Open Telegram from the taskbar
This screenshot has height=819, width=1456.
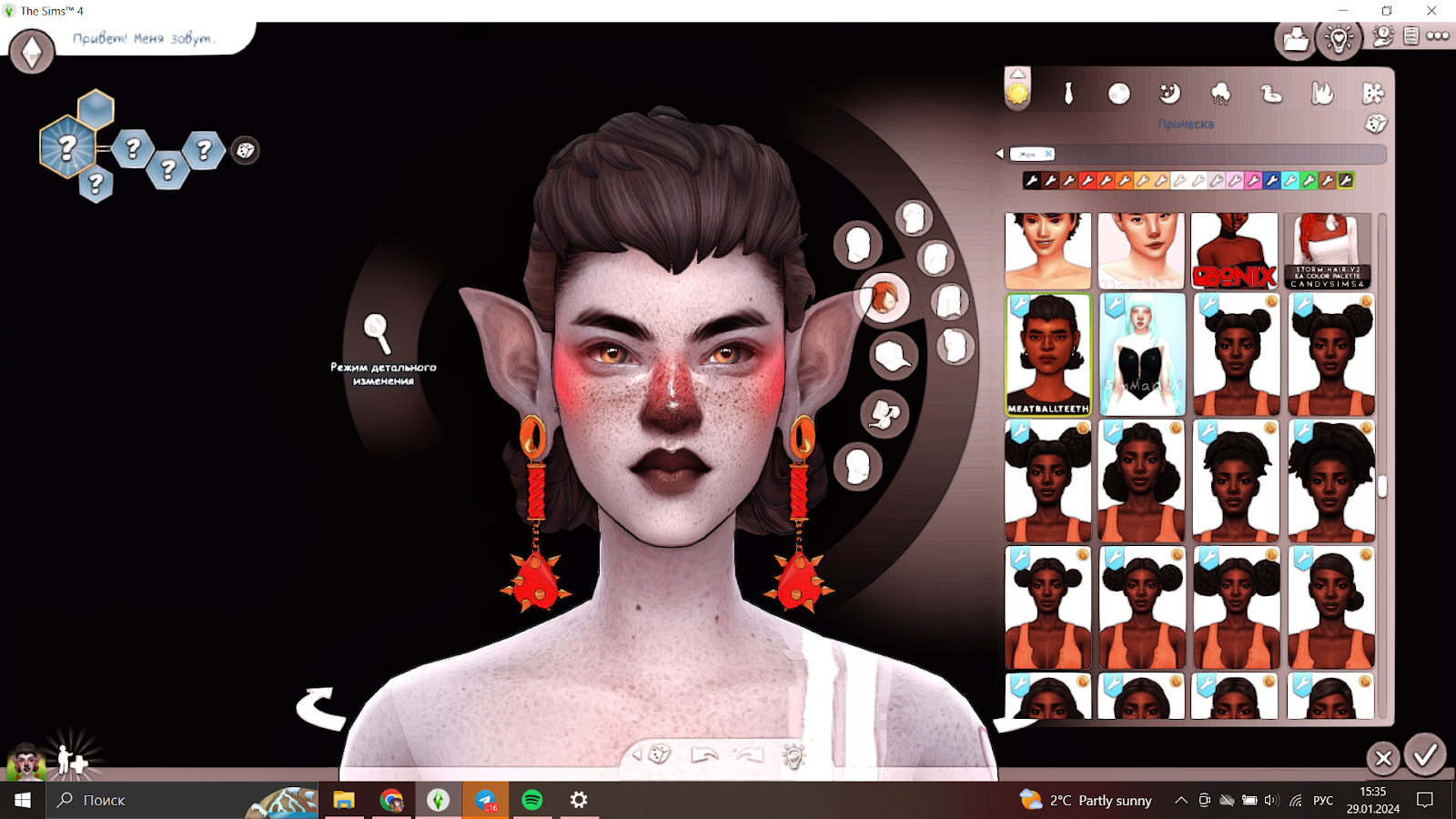pos(486,800)
